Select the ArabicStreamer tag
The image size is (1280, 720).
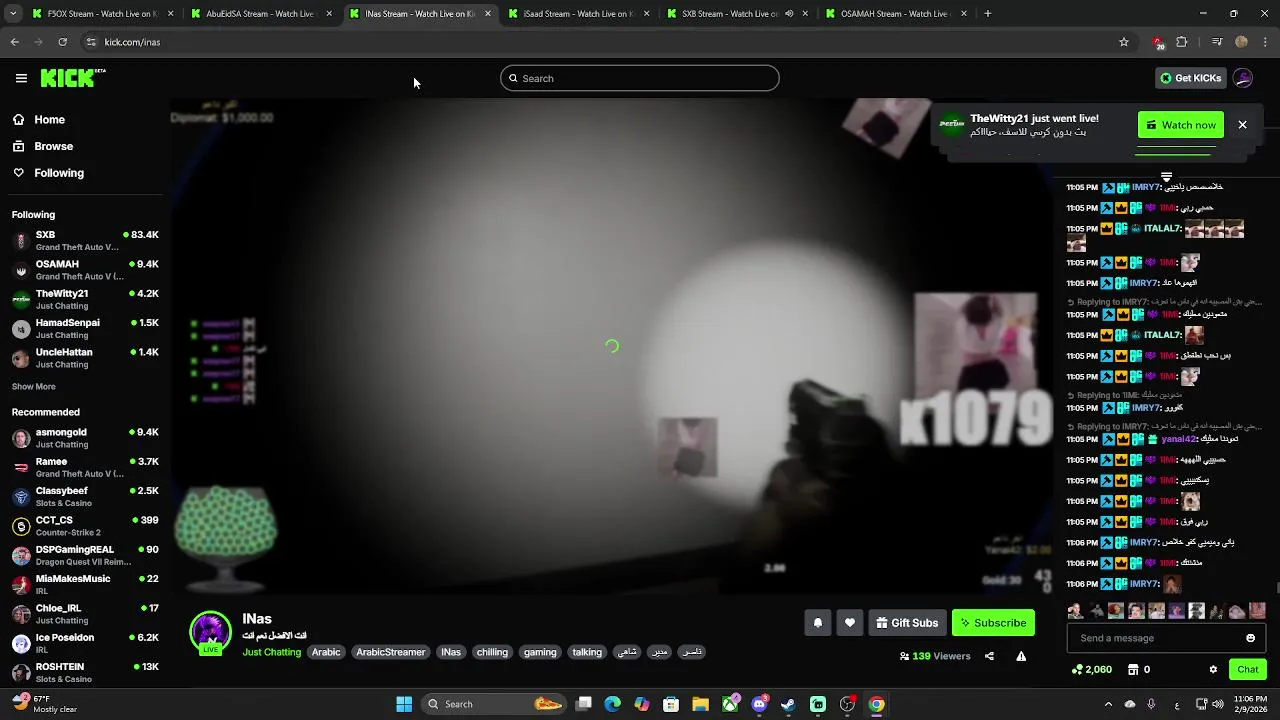pos(391,652)
